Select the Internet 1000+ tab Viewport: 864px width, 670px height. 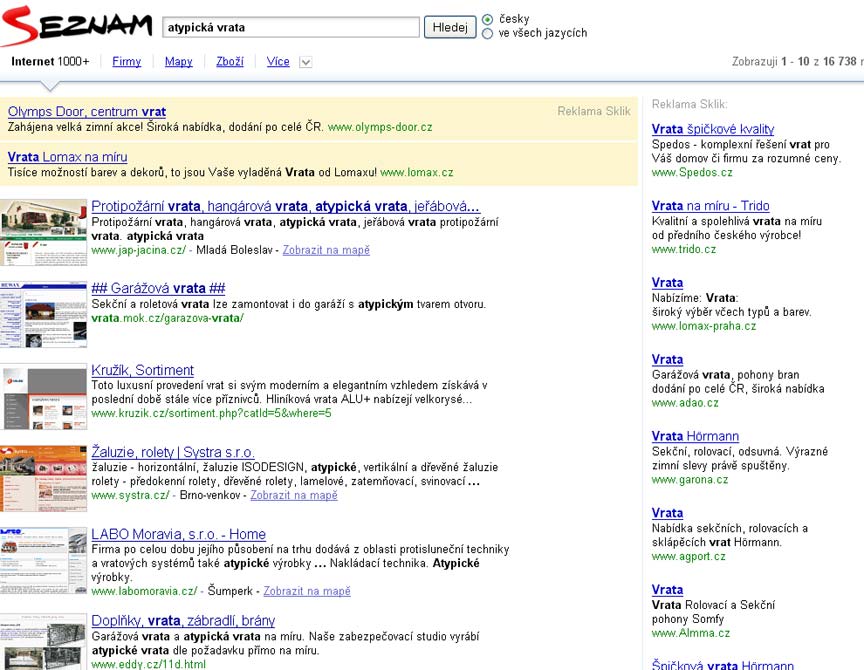pos(50,62)
